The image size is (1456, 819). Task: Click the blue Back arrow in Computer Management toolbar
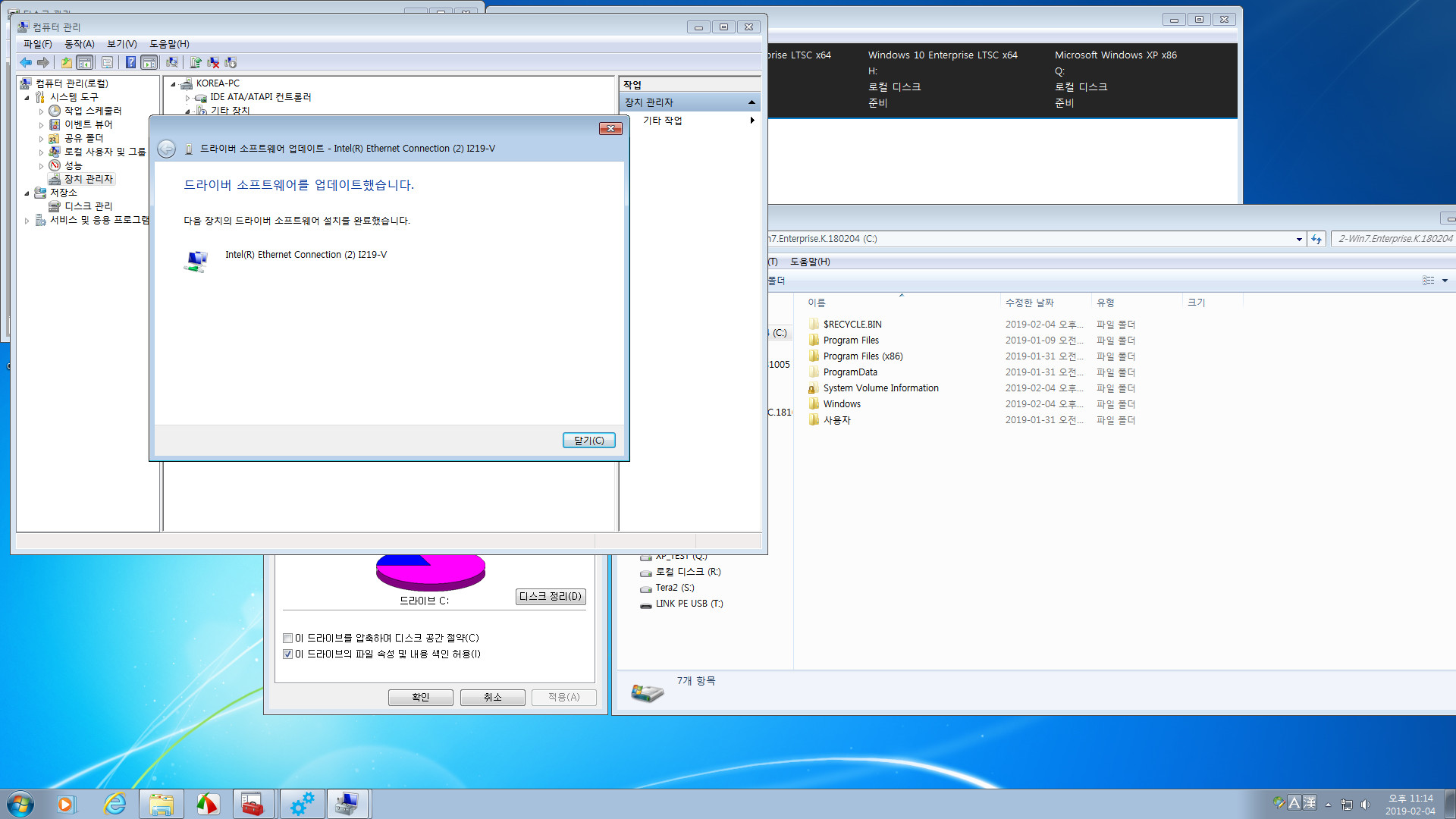pyautogui.click(x=26, y=62)
